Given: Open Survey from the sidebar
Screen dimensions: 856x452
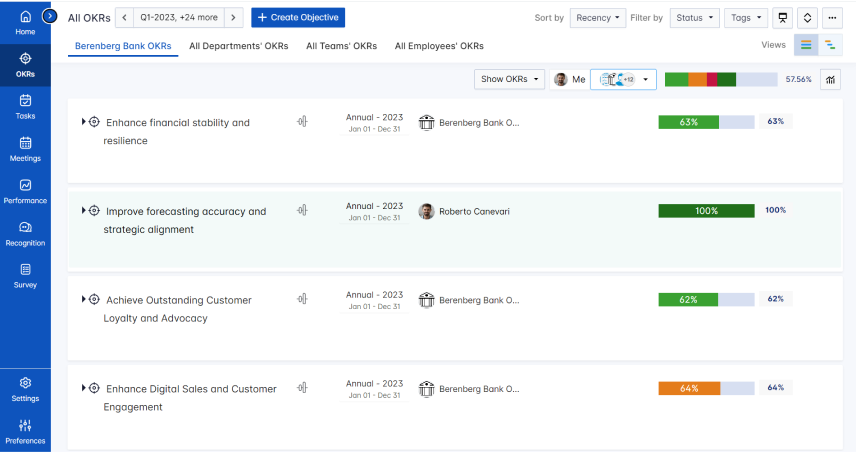Looking at the screenshot, I should [x=25, y=276].
